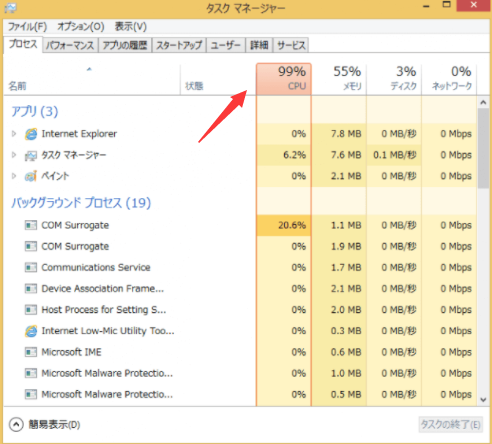Click the vertical scrollbar thumb
The height and width of the screenshot is (444, 492).
483,149
